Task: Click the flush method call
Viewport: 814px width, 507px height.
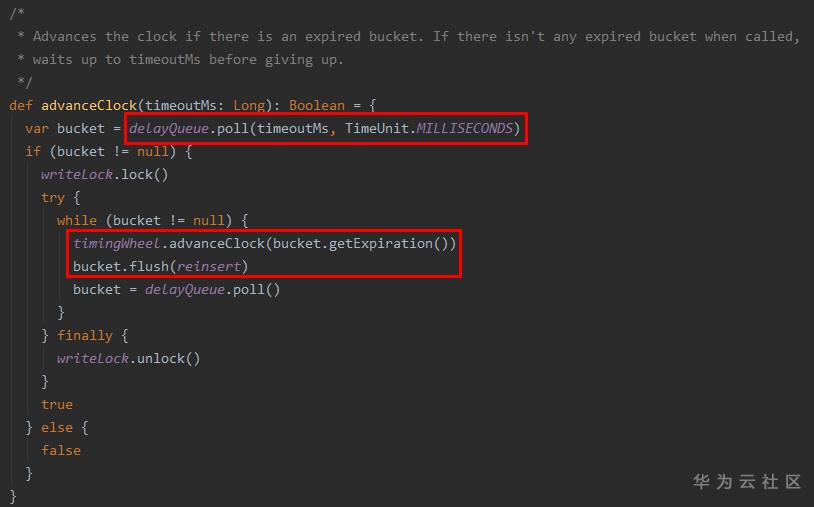Action: click(x=149, y=266)
